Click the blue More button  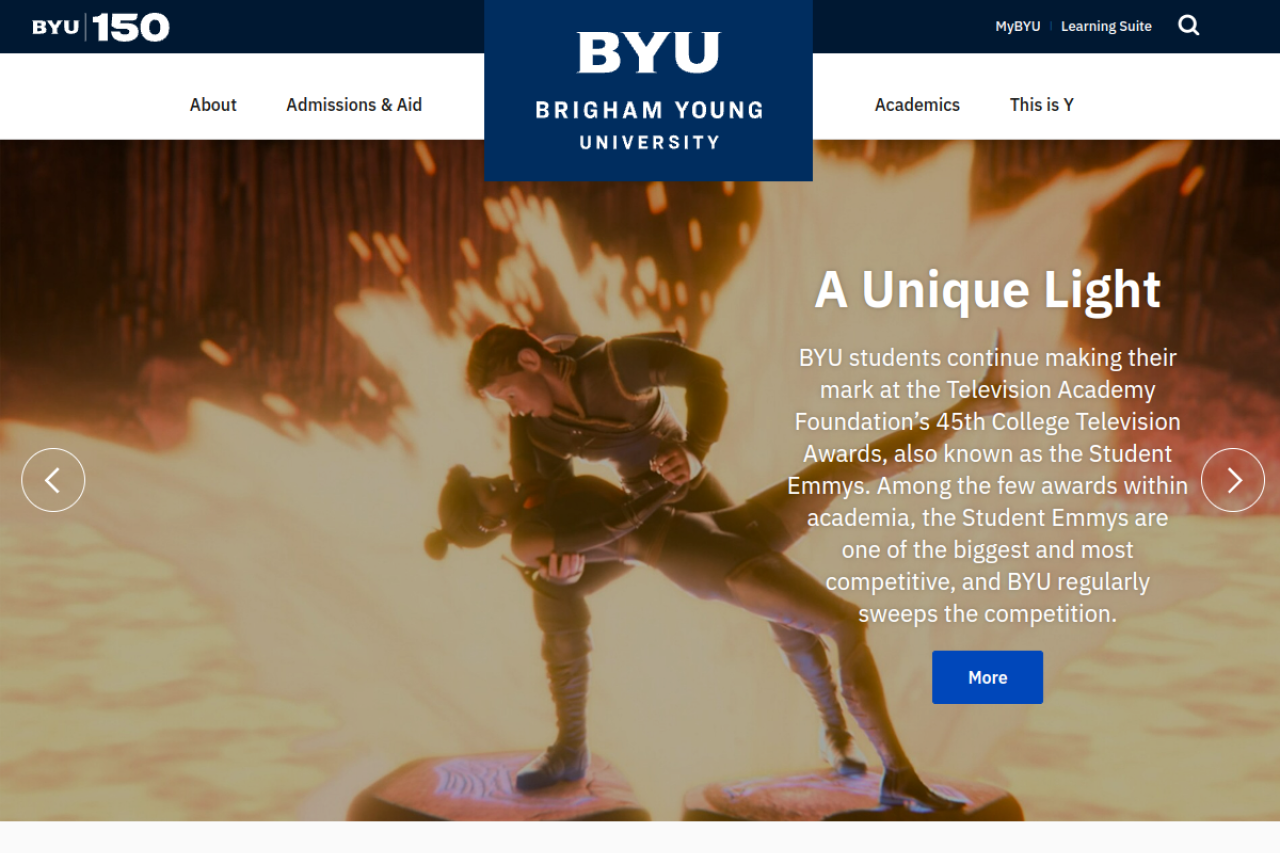pos(987,677)
